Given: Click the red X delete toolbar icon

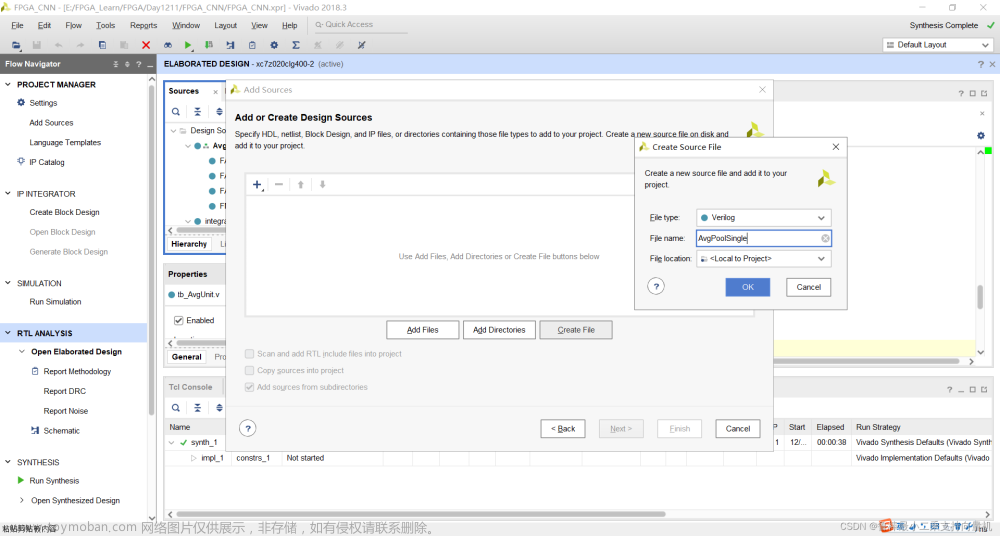Looking at the screenshot, I should point(146,45).
